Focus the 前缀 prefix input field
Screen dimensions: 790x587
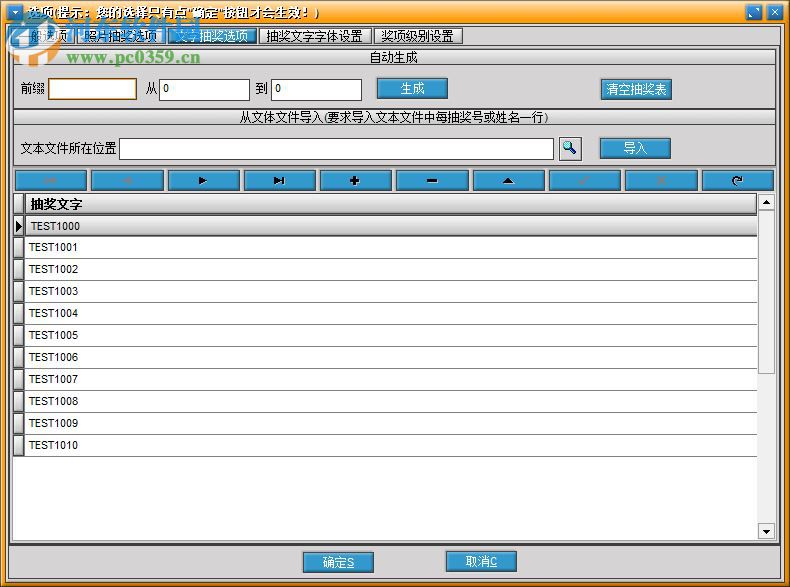point(93,89)
